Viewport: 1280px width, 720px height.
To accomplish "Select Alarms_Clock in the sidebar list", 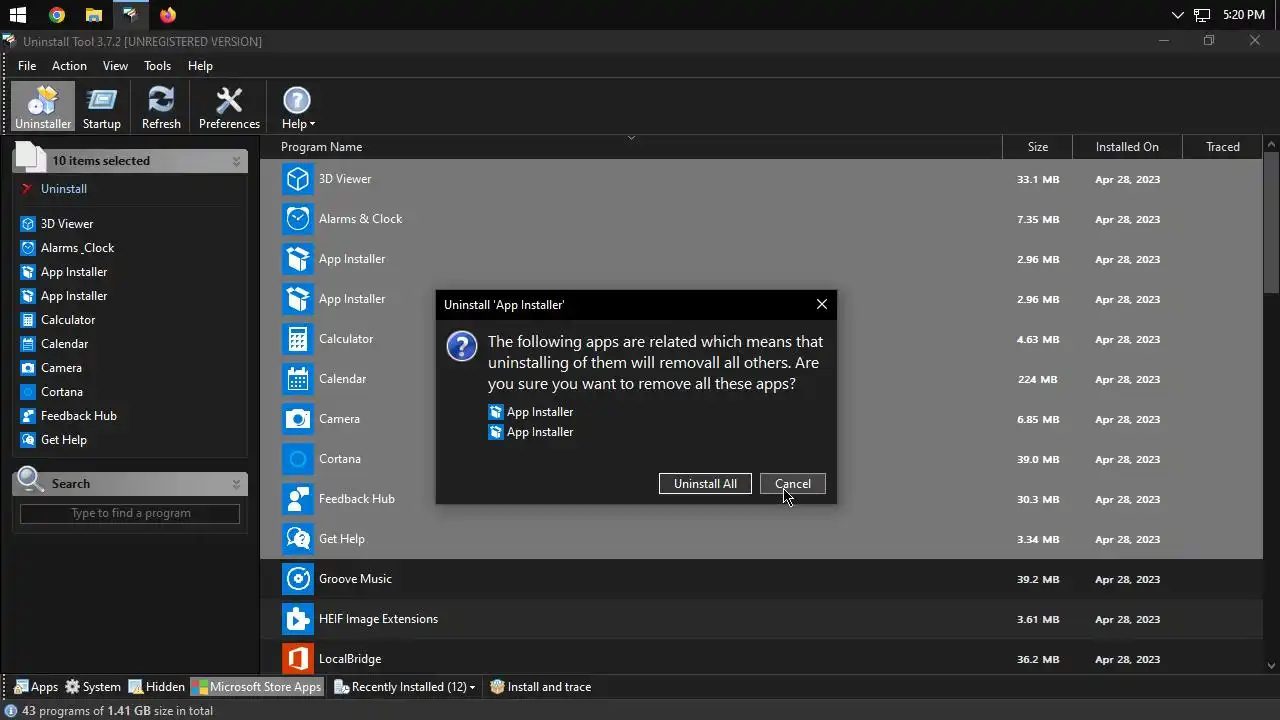I will (77, 248).
